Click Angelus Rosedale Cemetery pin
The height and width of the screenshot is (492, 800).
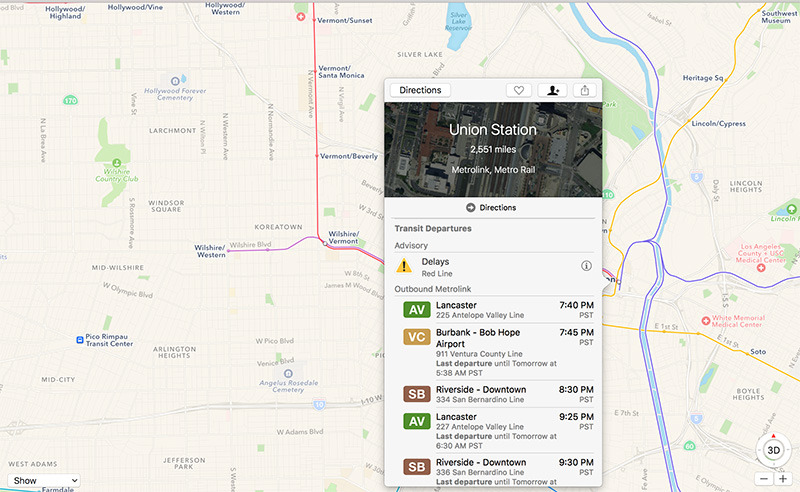point(288,374)
